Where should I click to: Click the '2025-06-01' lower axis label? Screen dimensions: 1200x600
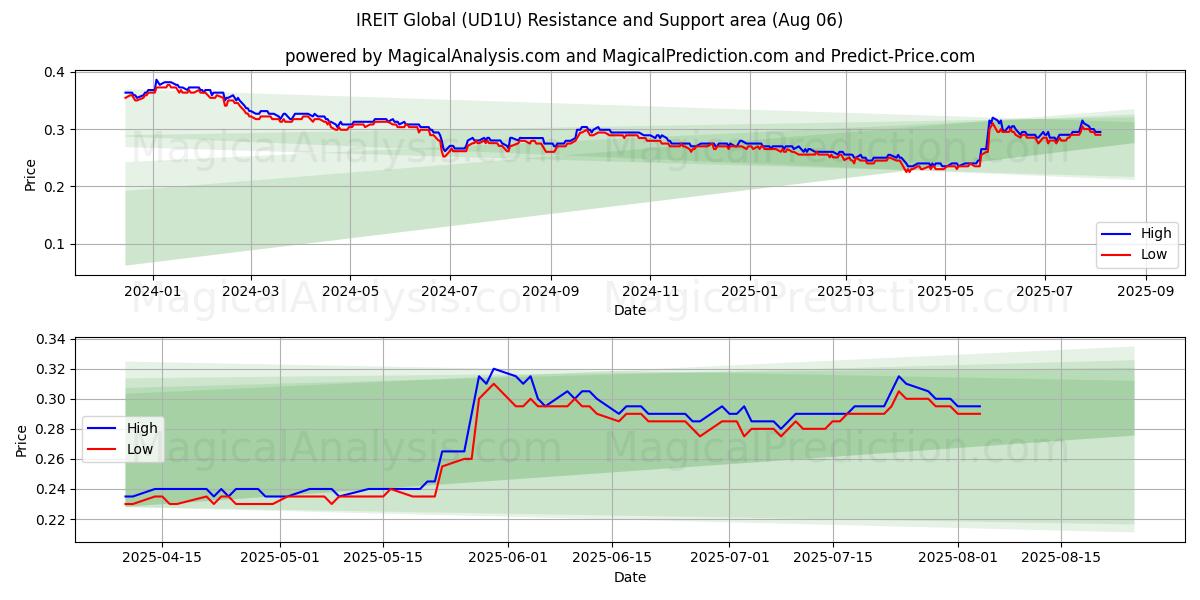tap(508, 558)
